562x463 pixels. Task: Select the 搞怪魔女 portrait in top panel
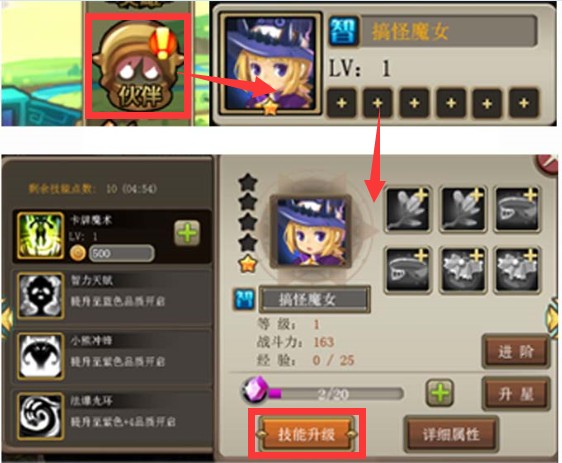pos(270,64)
